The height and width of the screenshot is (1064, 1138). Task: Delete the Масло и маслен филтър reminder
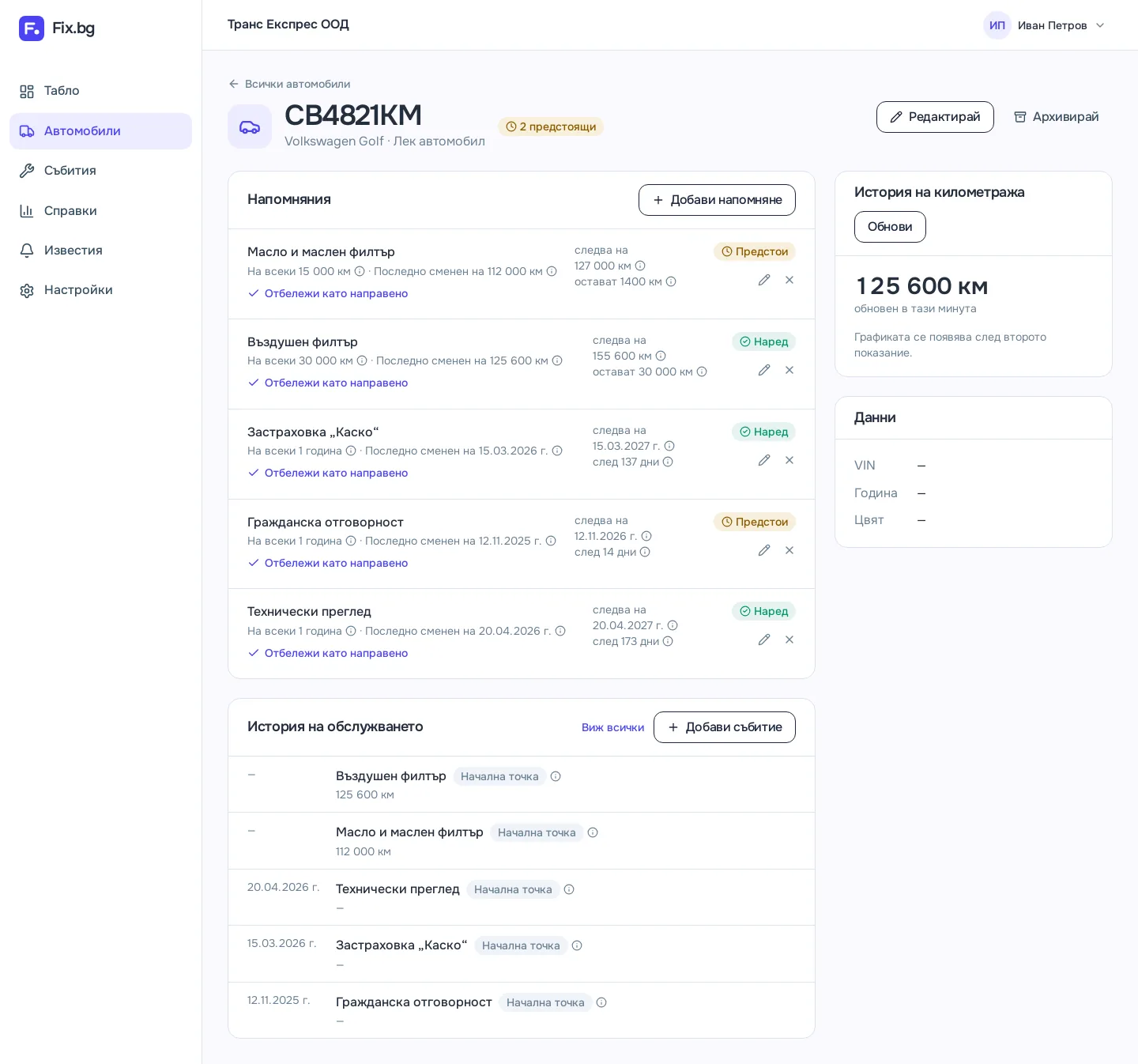coord(789,280)
